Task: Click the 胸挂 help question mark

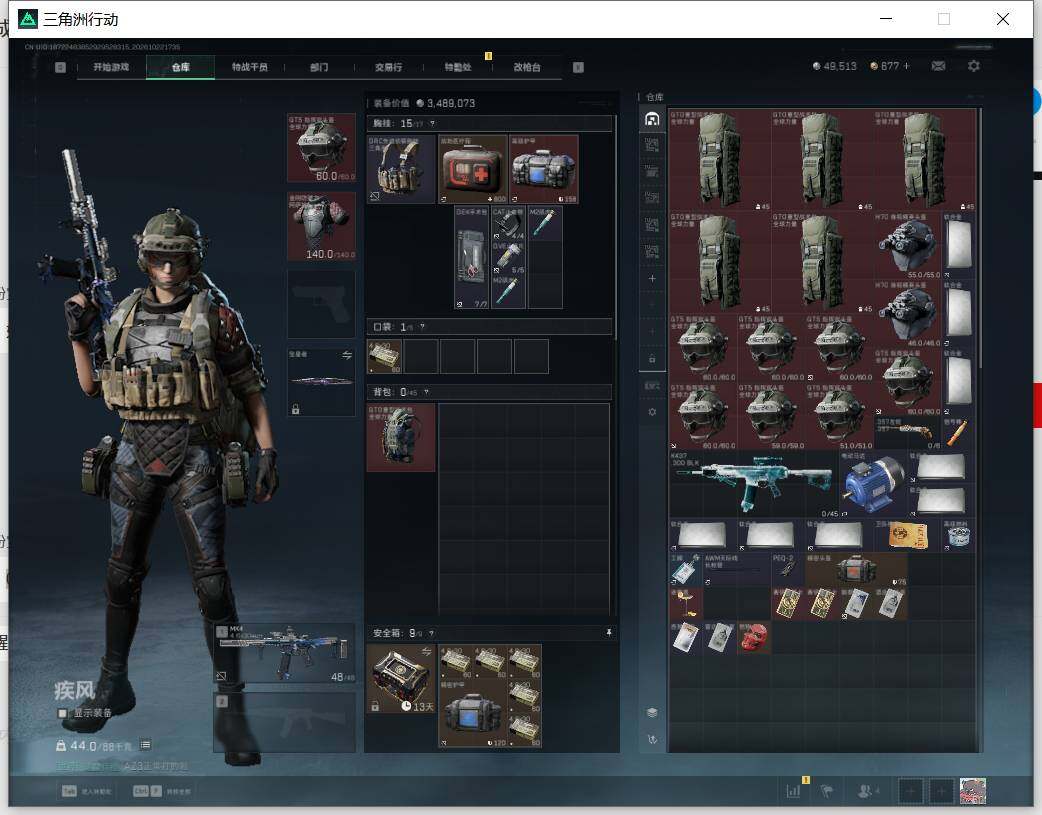Action: (432, 124)
